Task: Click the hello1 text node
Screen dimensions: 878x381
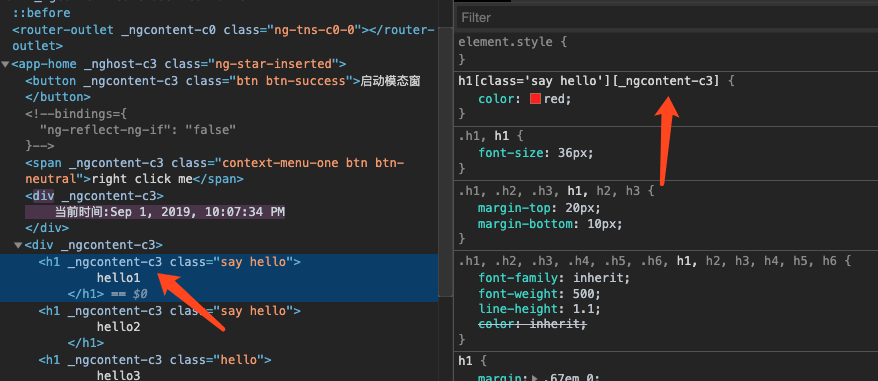Action: click(118, 278)
